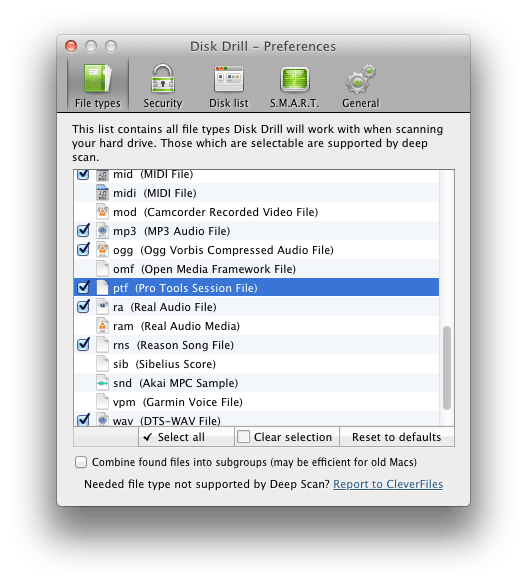
Task: Switch to the File types tab label
Action: 98,103
